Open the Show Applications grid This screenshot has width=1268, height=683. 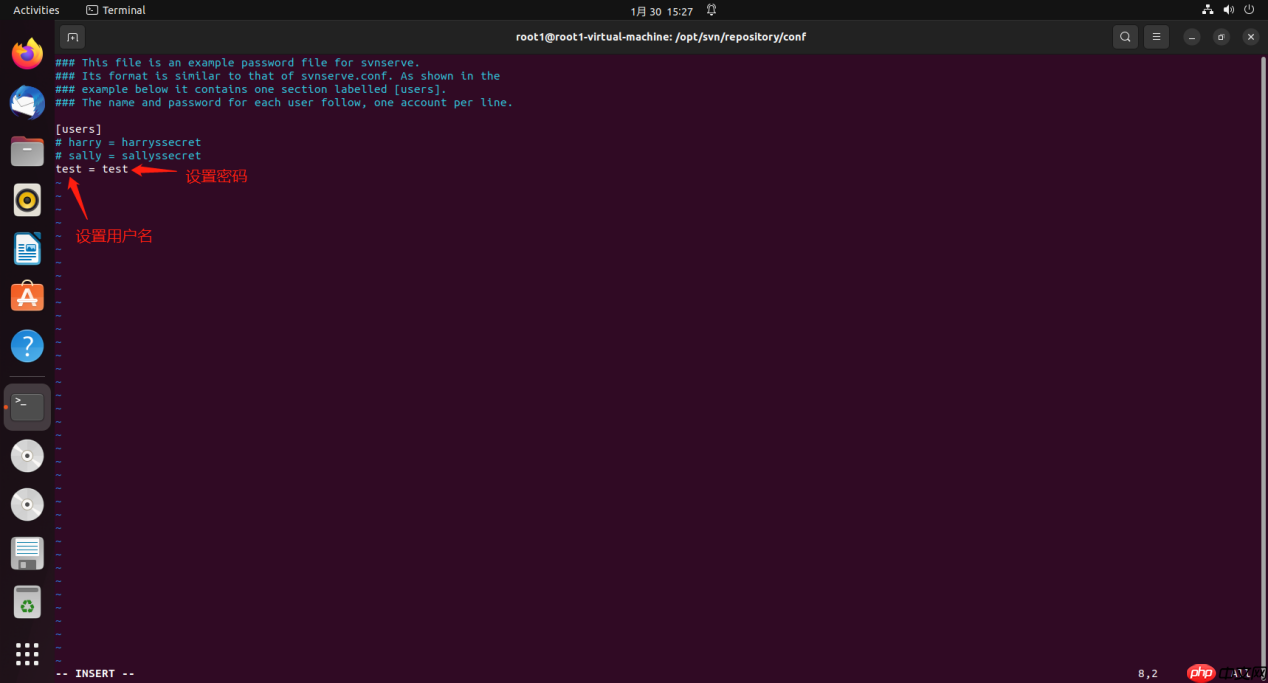pos(27,654)
